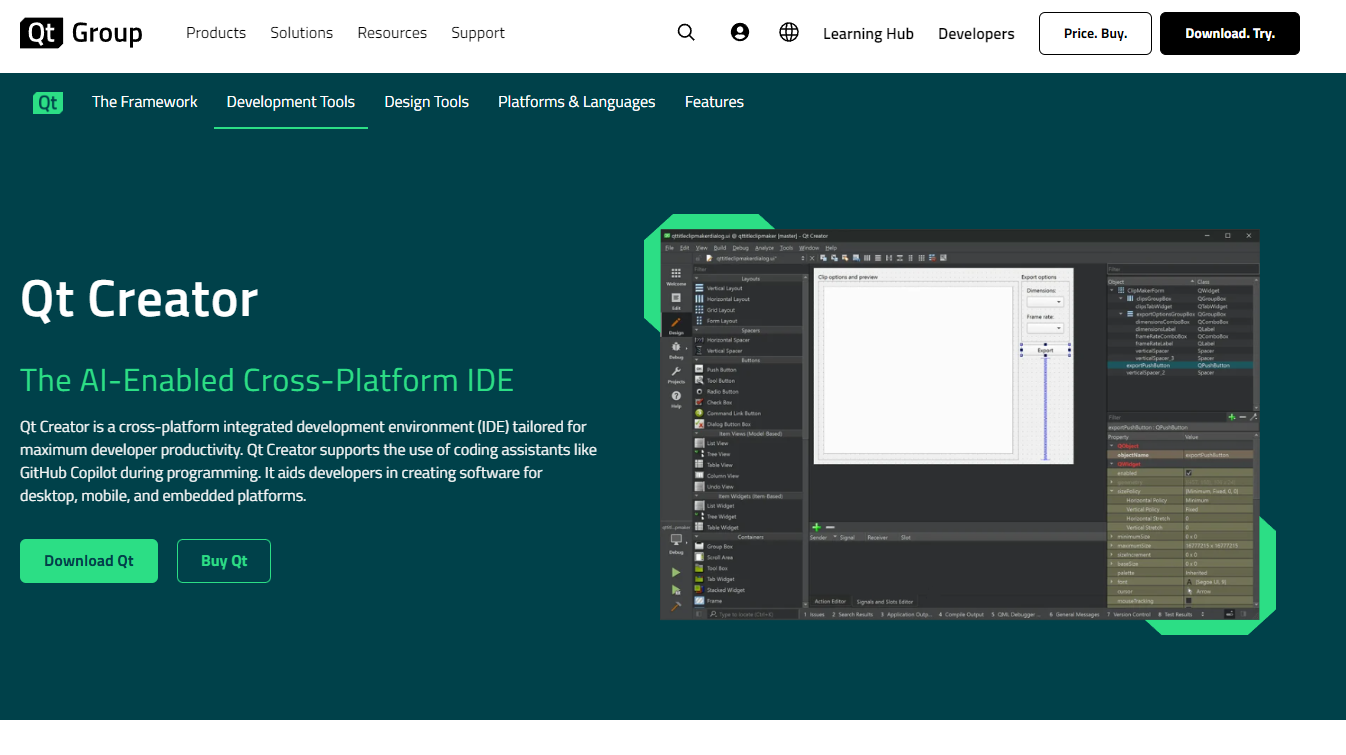Click the Widget Box Filter field above Layouts
Viewport: 1346px width, 755px height.
pos(749,269)
